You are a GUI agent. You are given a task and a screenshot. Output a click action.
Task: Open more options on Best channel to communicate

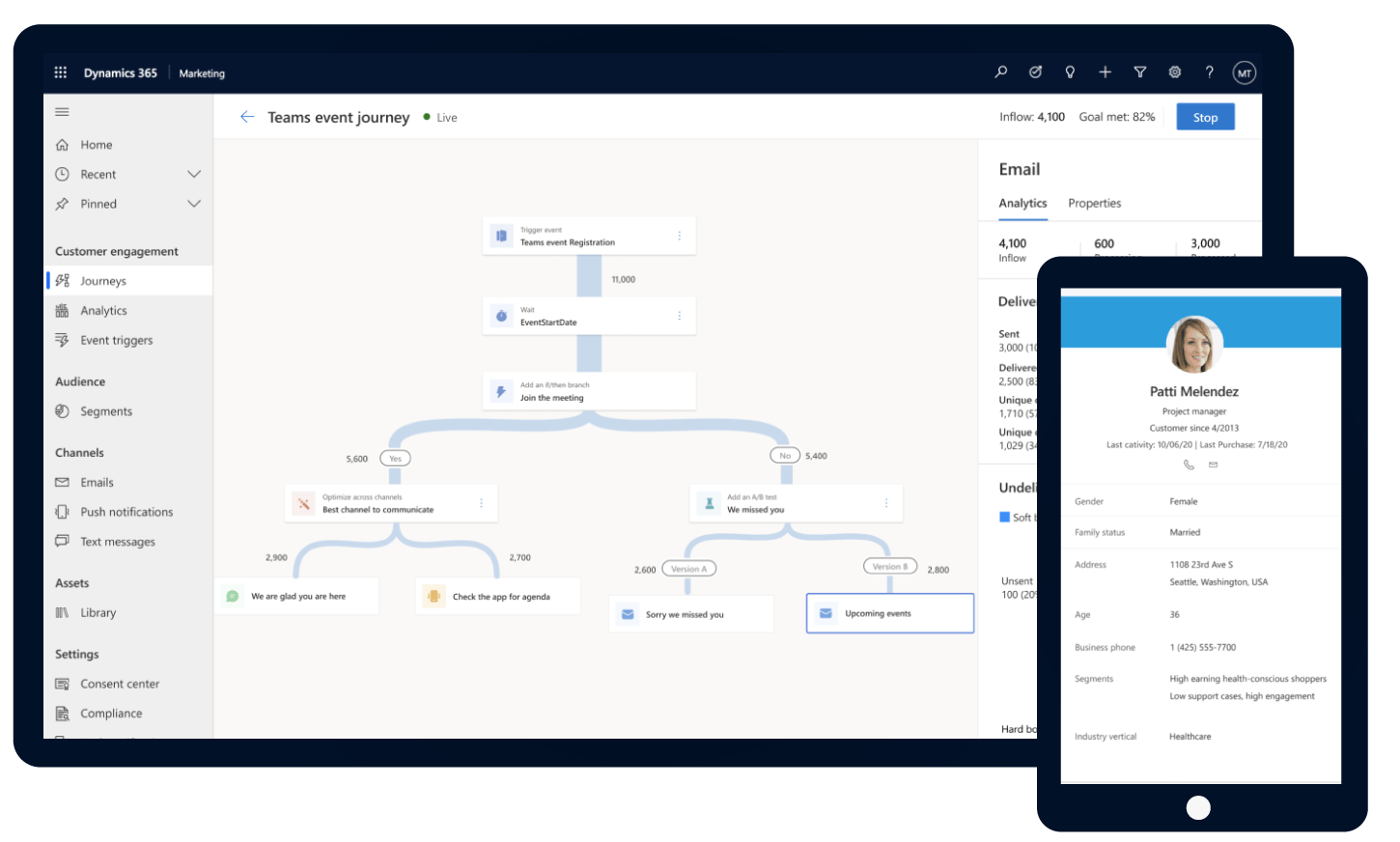click(481, 503)
